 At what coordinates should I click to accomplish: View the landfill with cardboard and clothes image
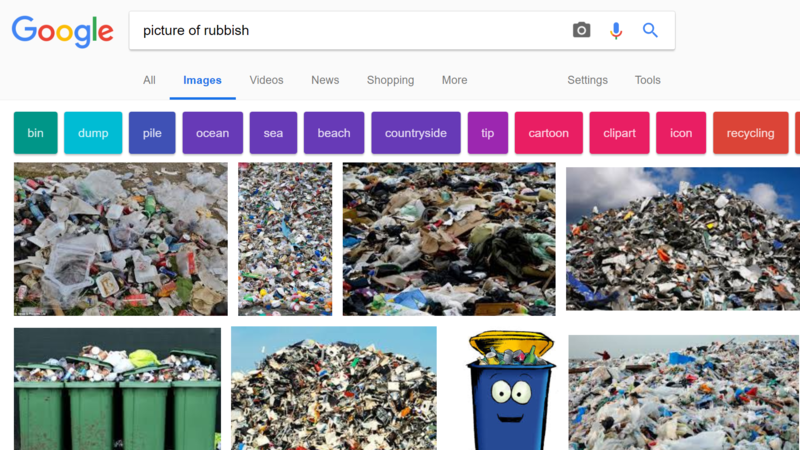[449, 239]
